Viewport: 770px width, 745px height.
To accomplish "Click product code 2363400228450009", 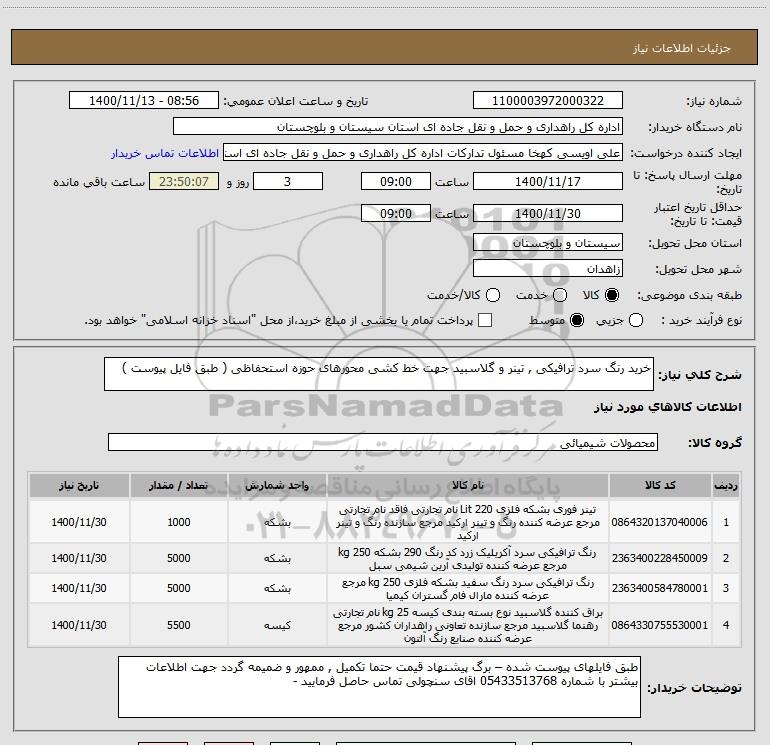I will (x=660, y=558).
